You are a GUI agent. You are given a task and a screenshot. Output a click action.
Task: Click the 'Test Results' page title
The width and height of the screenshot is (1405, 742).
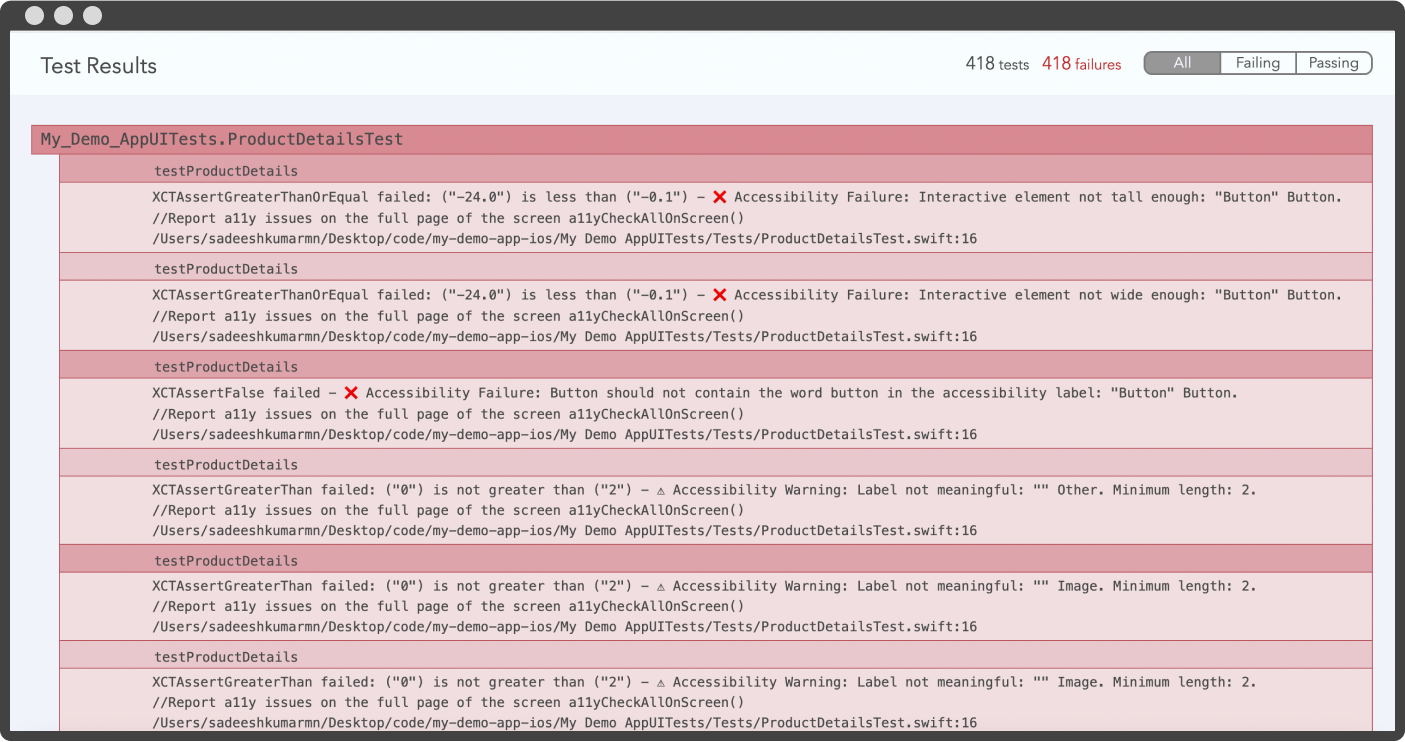point(98,65)
